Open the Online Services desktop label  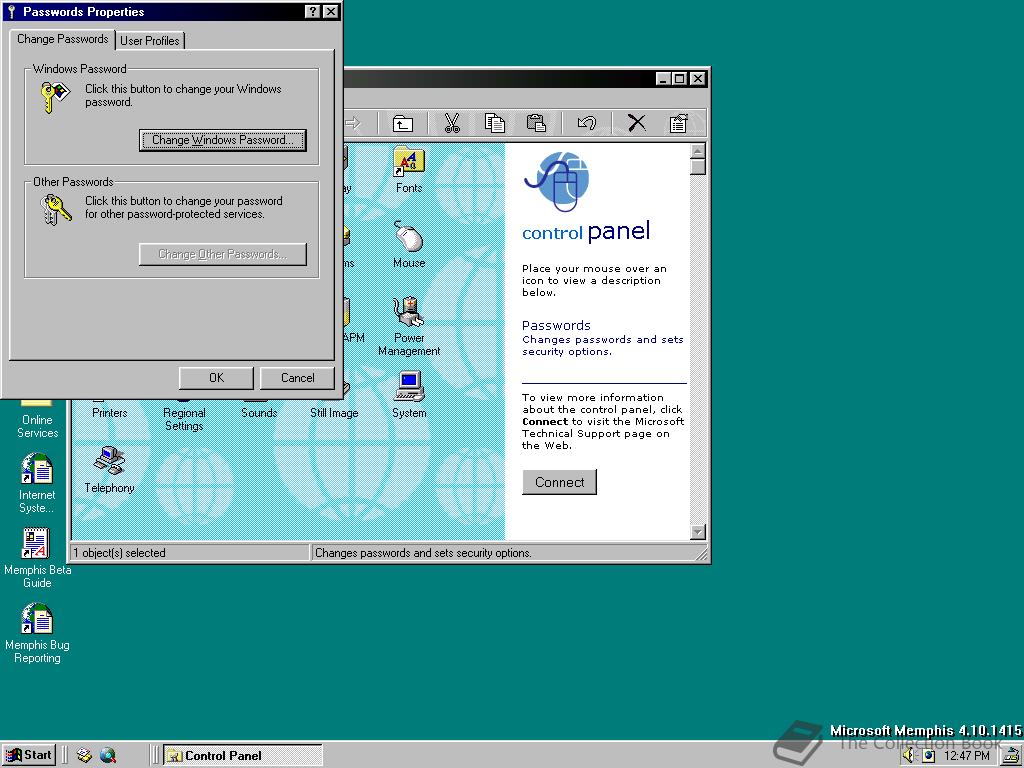tap(37, 426)
